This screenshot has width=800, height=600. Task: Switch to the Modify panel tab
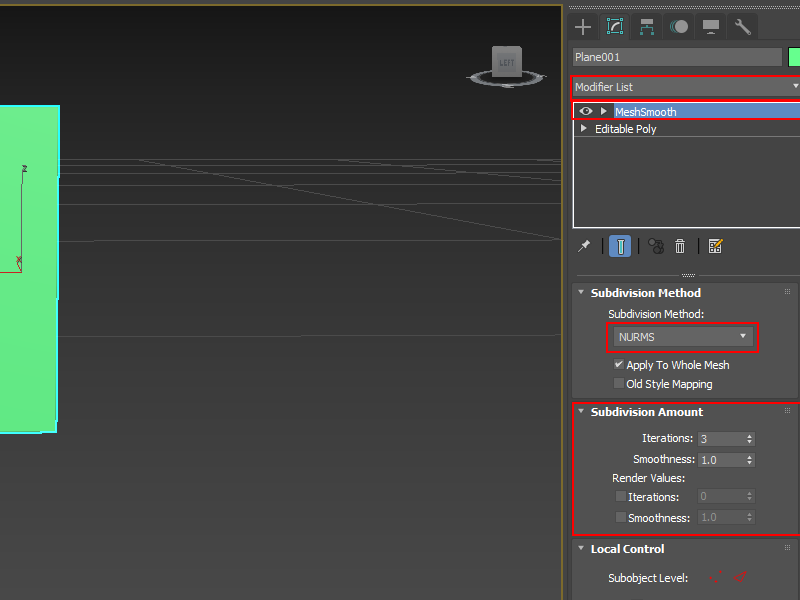[x=615, y=27]
